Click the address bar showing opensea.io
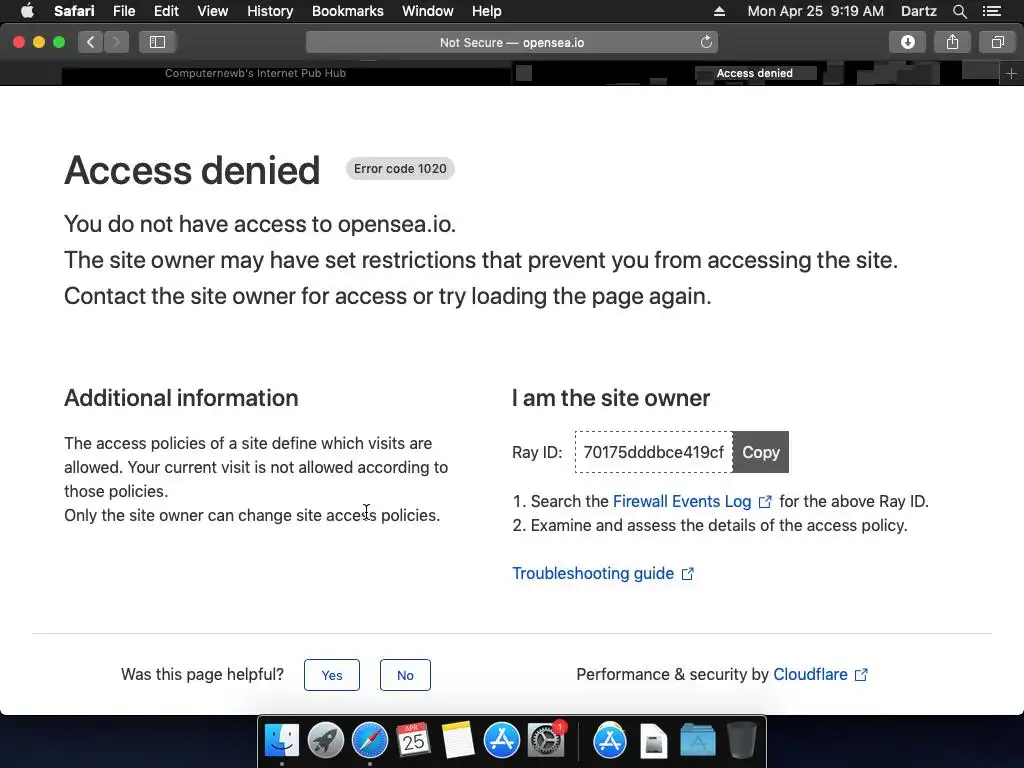Viewport: 1024px width, 768px height. click(x=512, y=42)
